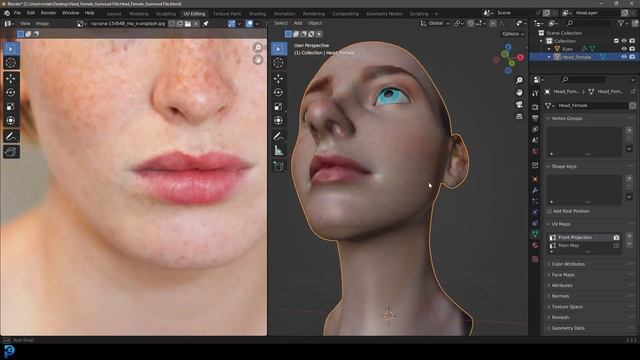Open the Window menu
Screen dimensions: 640x360
tap(70, 13)
